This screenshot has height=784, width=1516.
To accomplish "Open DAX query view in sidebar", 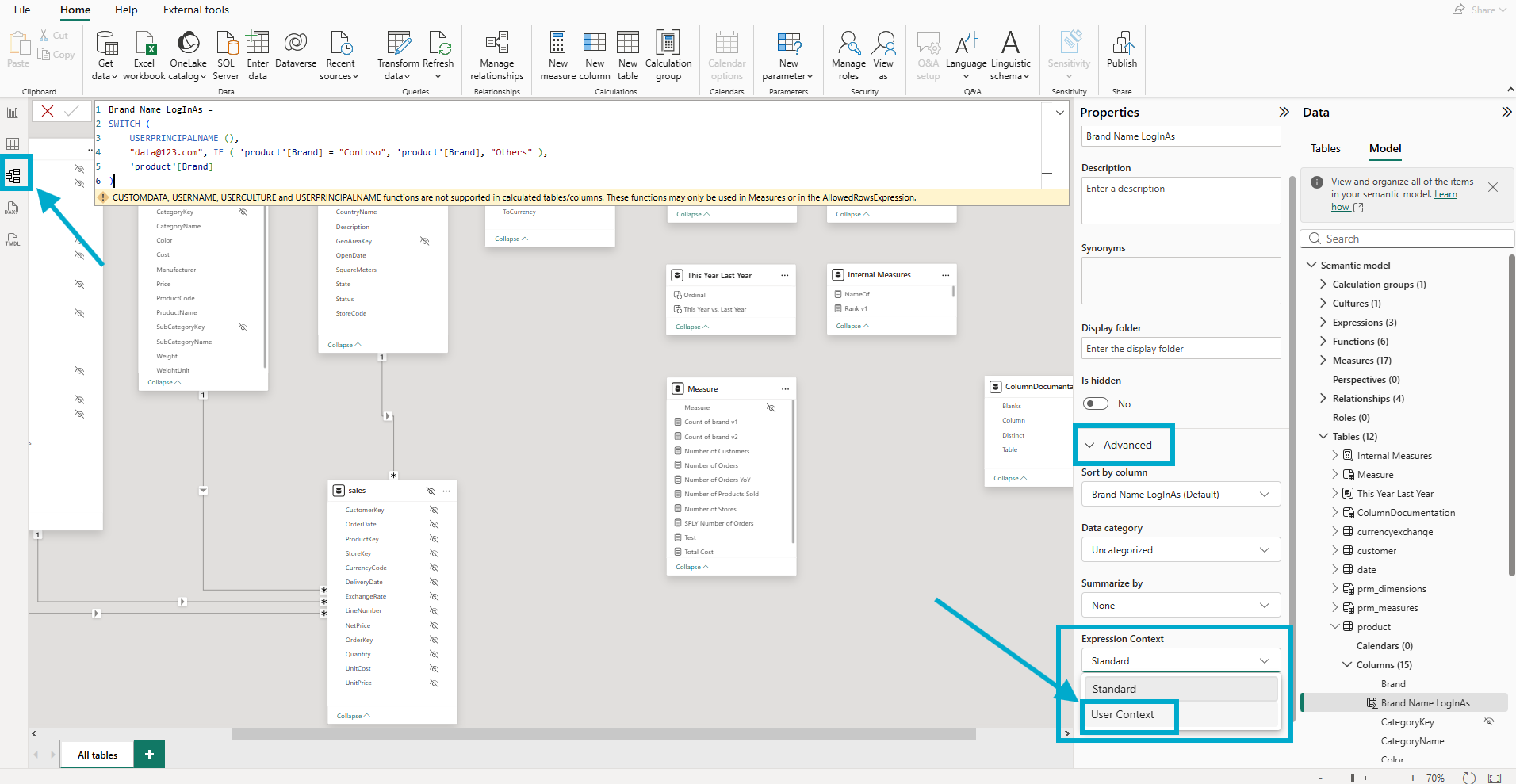I will coord(13,208).
